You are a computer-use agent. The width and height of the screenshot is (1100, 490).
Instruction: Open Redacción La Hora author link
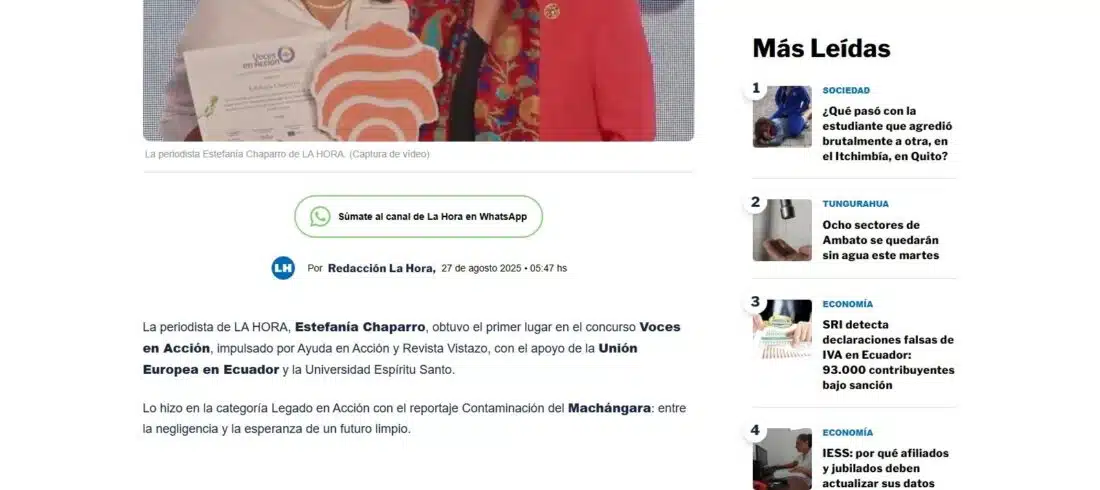coord(382,268)
